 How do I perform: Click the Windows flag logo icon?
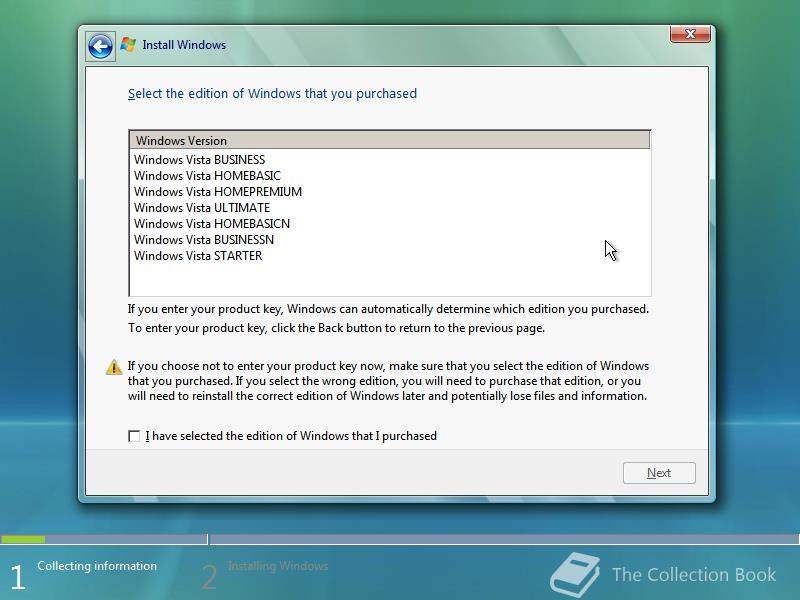(128, 45)
